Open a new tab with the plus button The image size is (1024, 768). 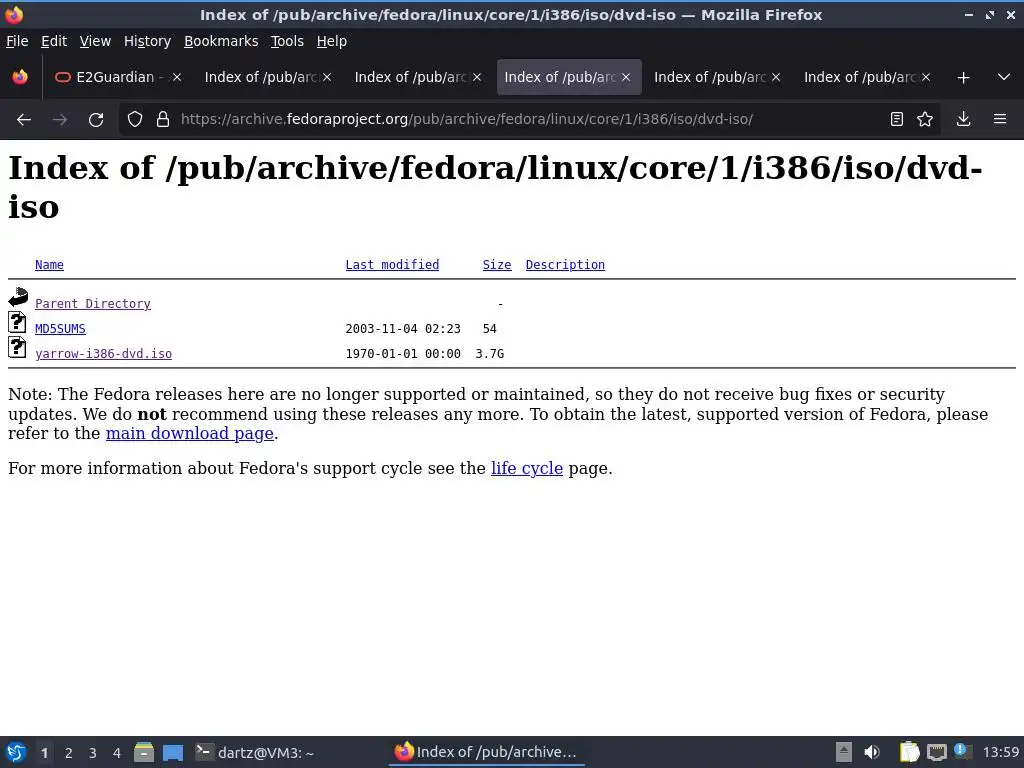click(x=963, y=78)
